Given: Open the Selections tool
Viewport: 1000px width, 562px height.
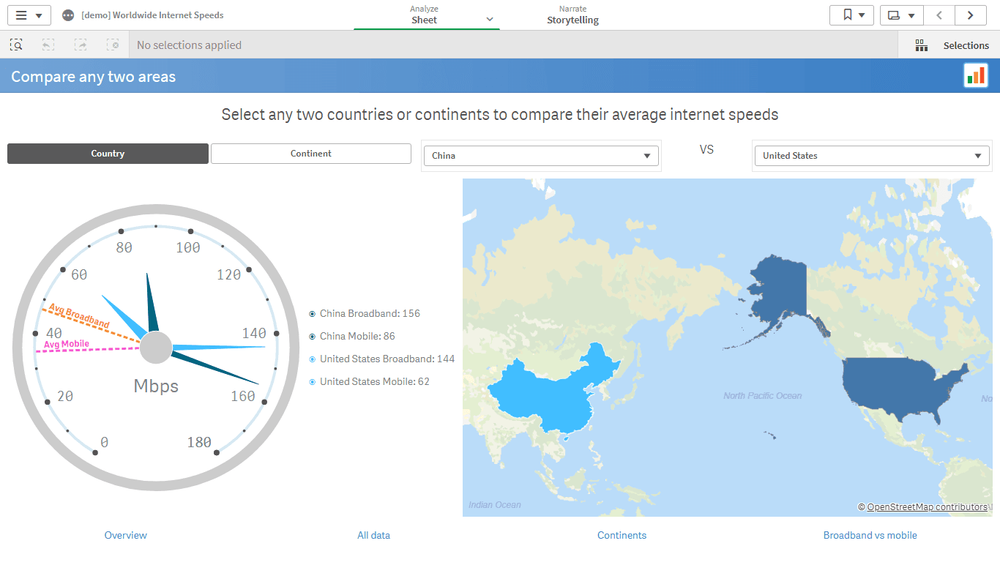Looking at the screenshot, I should click(x=953, y=45).
